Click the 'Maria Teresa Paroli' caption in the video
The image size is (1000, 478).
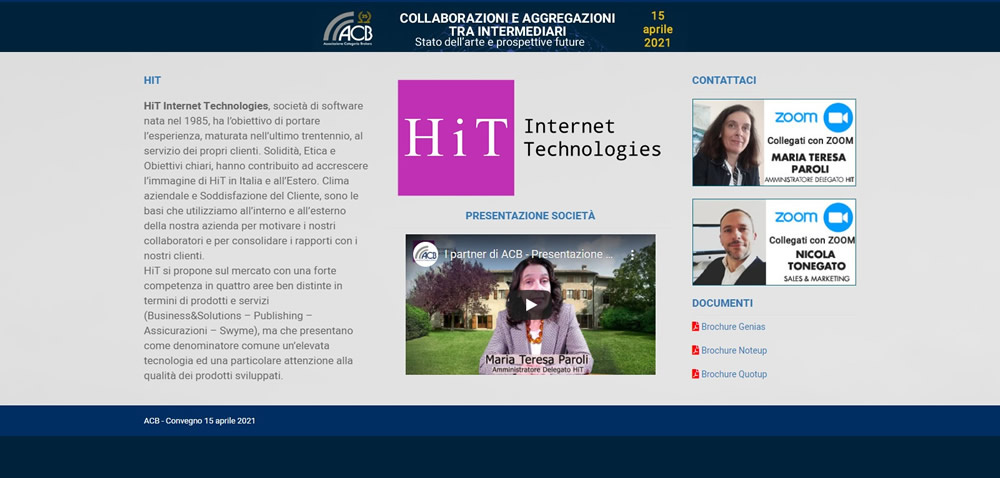tap(536, 359)
